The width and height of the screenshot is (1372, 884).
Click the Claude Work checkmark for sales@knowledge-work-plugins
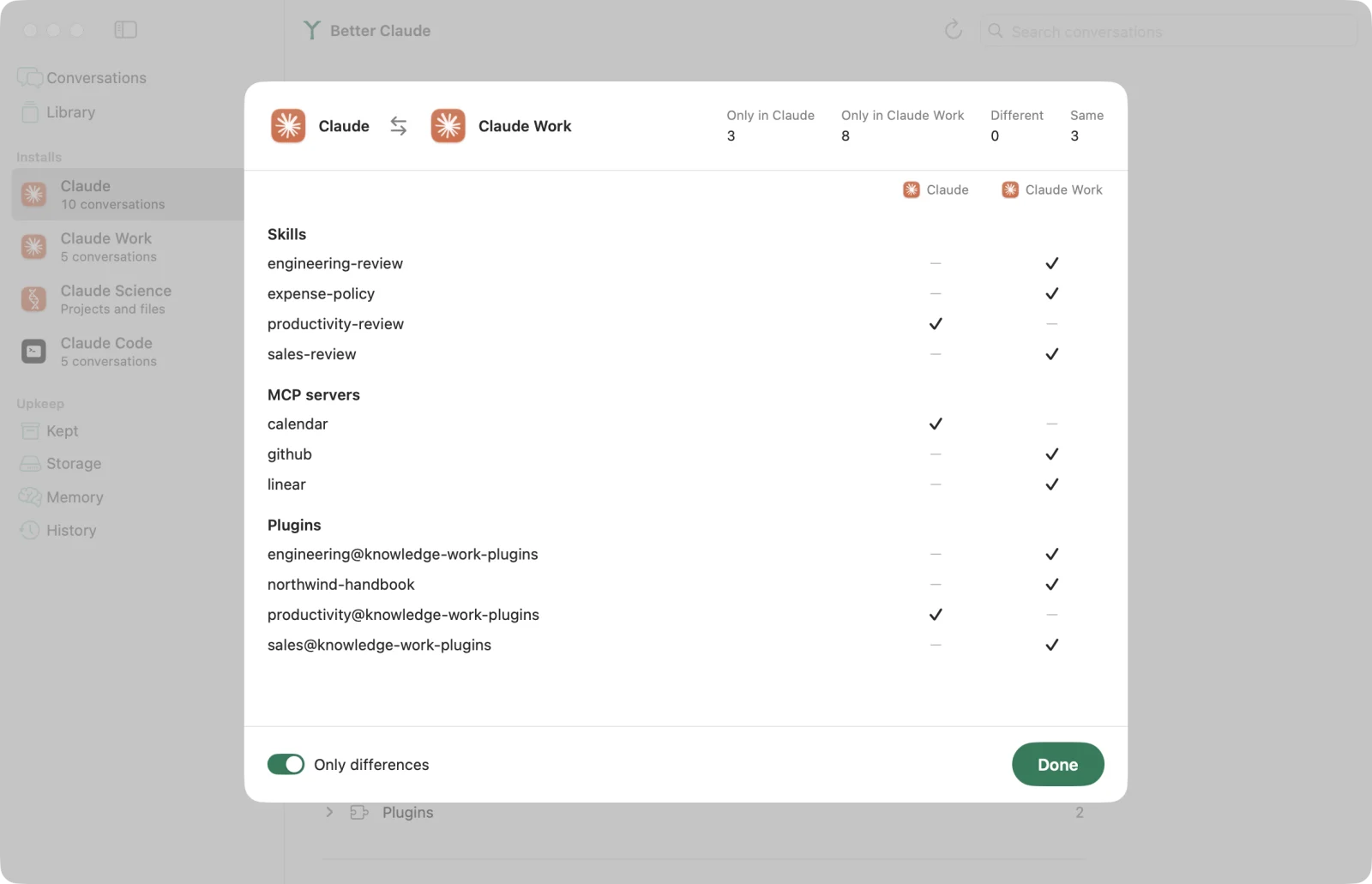[x=1052, y=645]
